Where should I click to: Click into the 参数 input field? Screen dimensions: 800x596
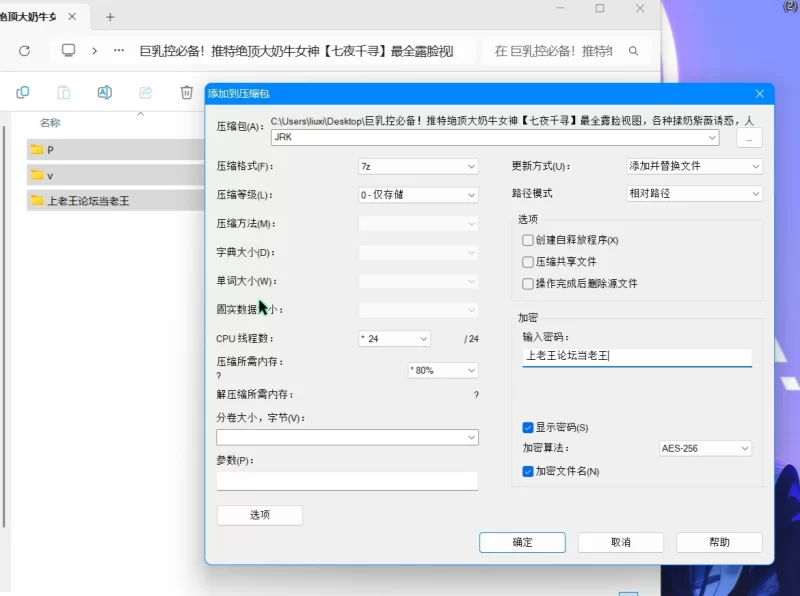(347, 481)
